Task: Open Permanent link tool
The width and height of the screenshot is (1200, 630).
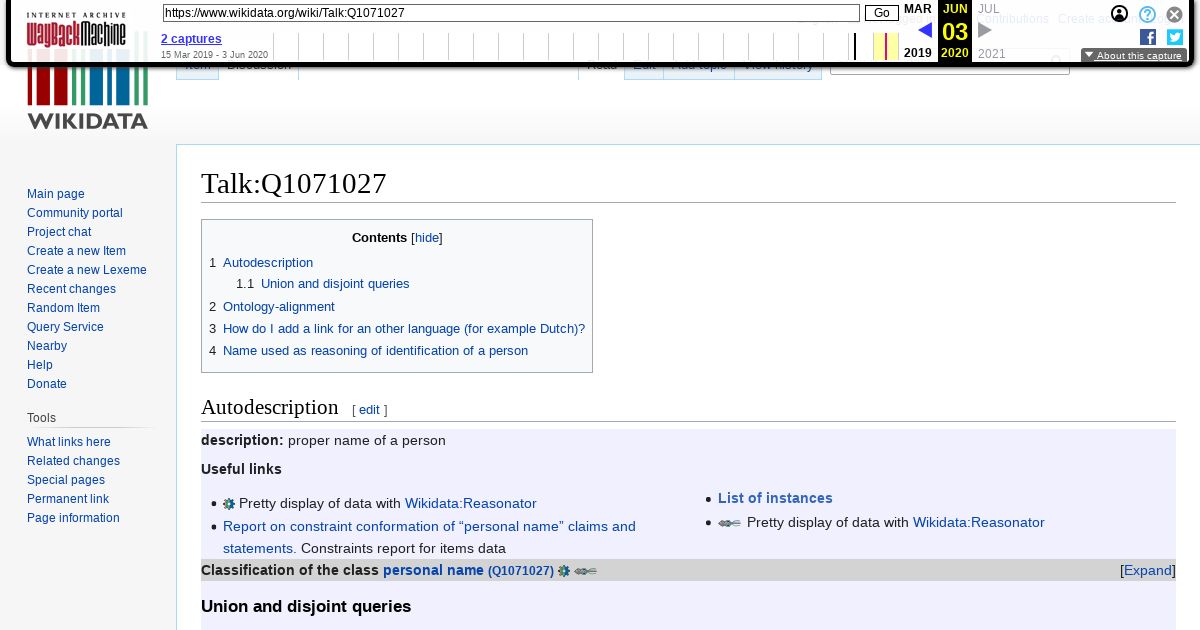Action: coord(68,499)
